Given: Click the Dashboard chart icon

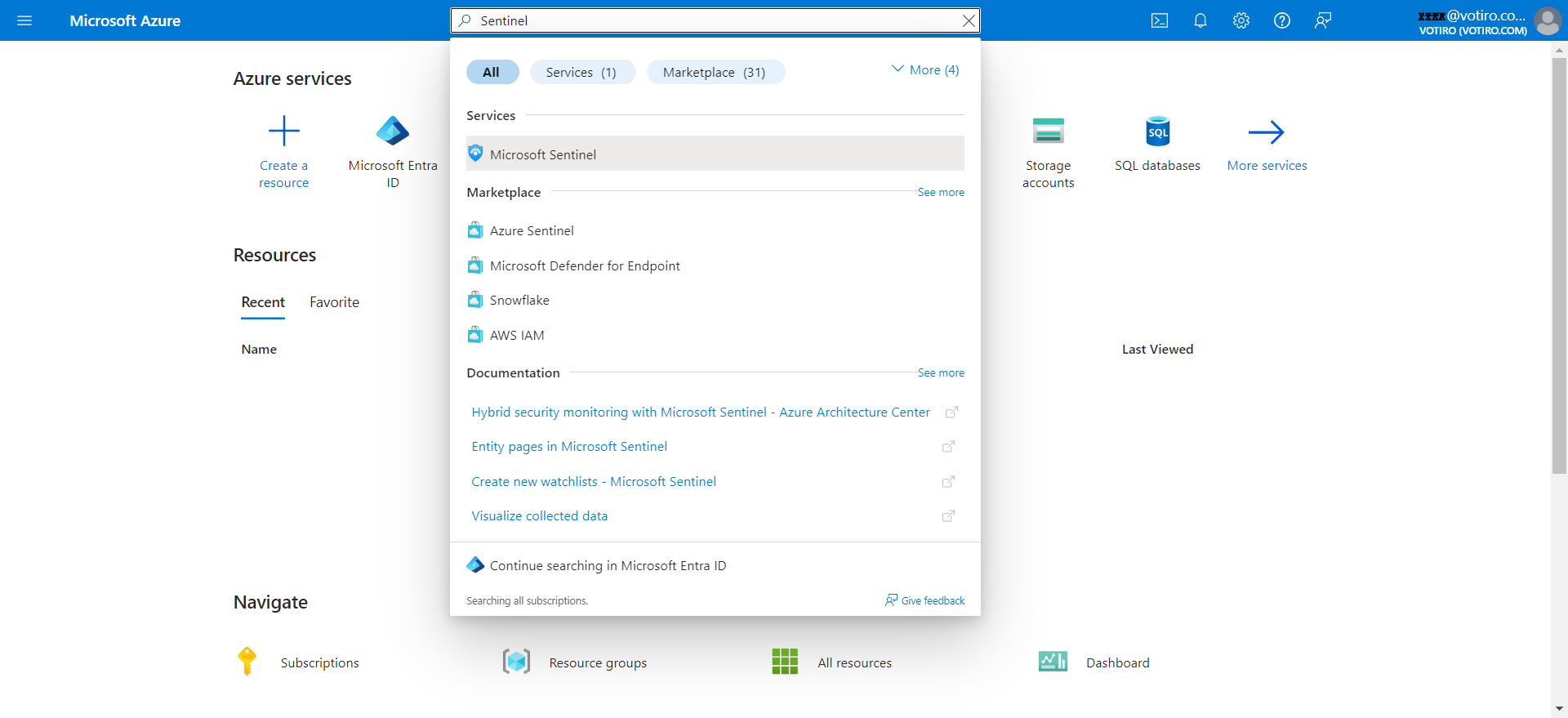Looking at the screenshot, I should pos(1053,661).
